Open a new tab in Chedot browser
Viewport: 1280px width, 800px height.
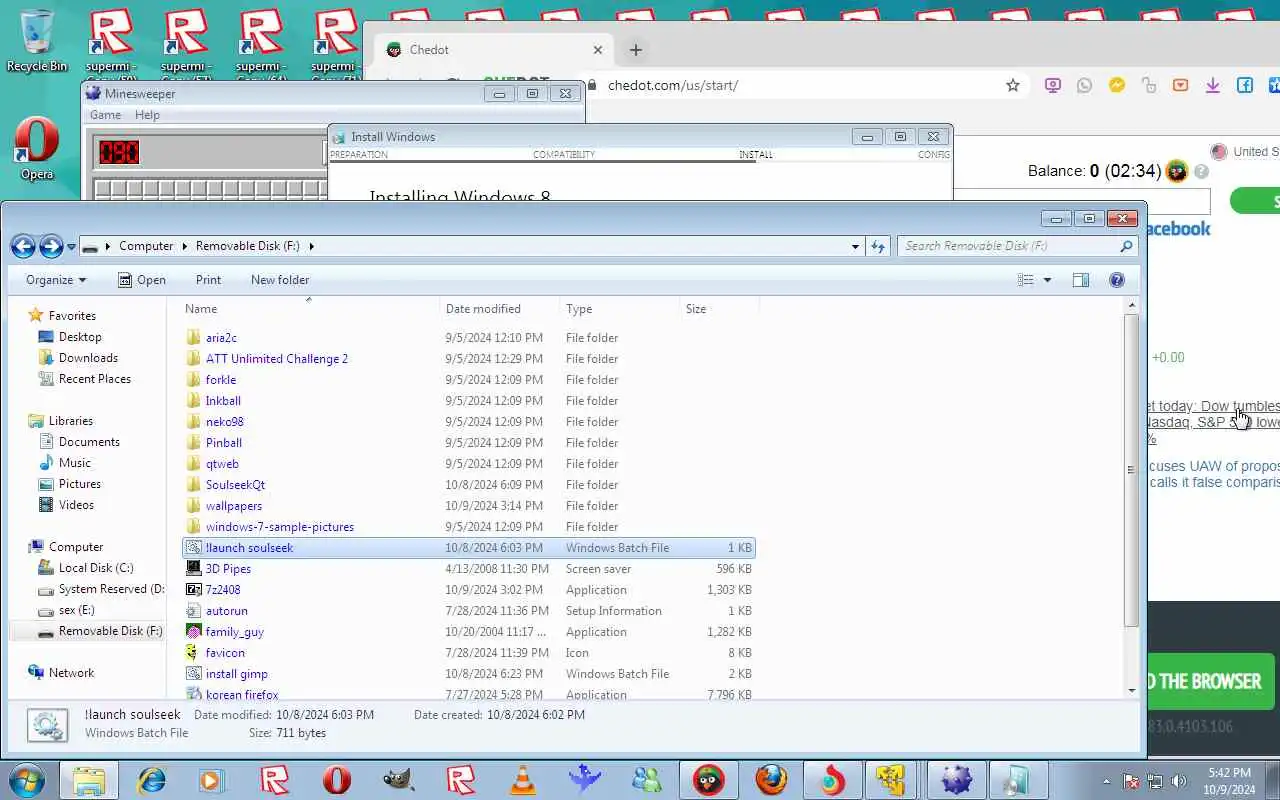635,50
